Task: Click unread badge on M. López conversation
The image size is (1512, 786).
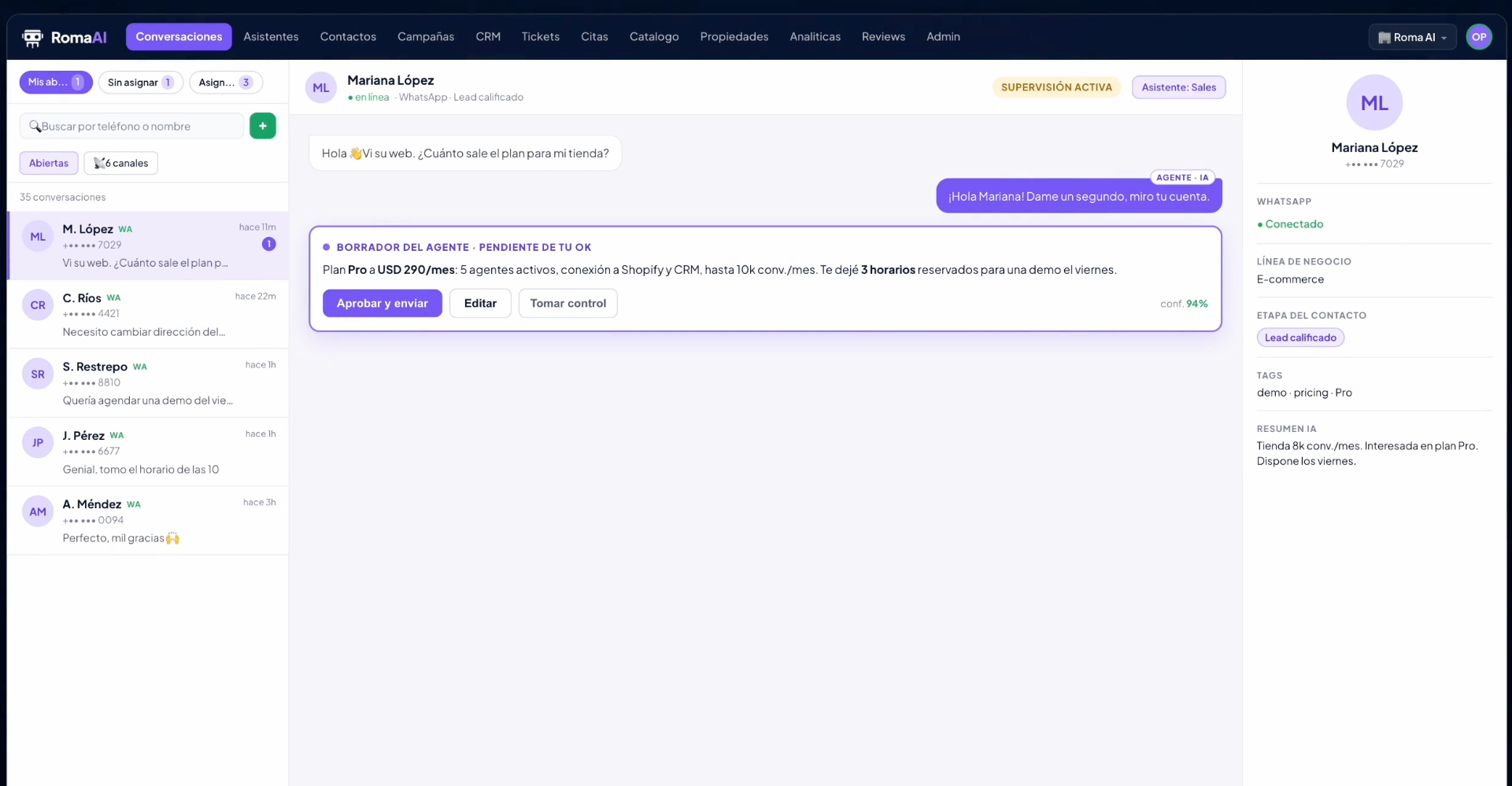Action: pyautogui.click(x=268, y=244)
